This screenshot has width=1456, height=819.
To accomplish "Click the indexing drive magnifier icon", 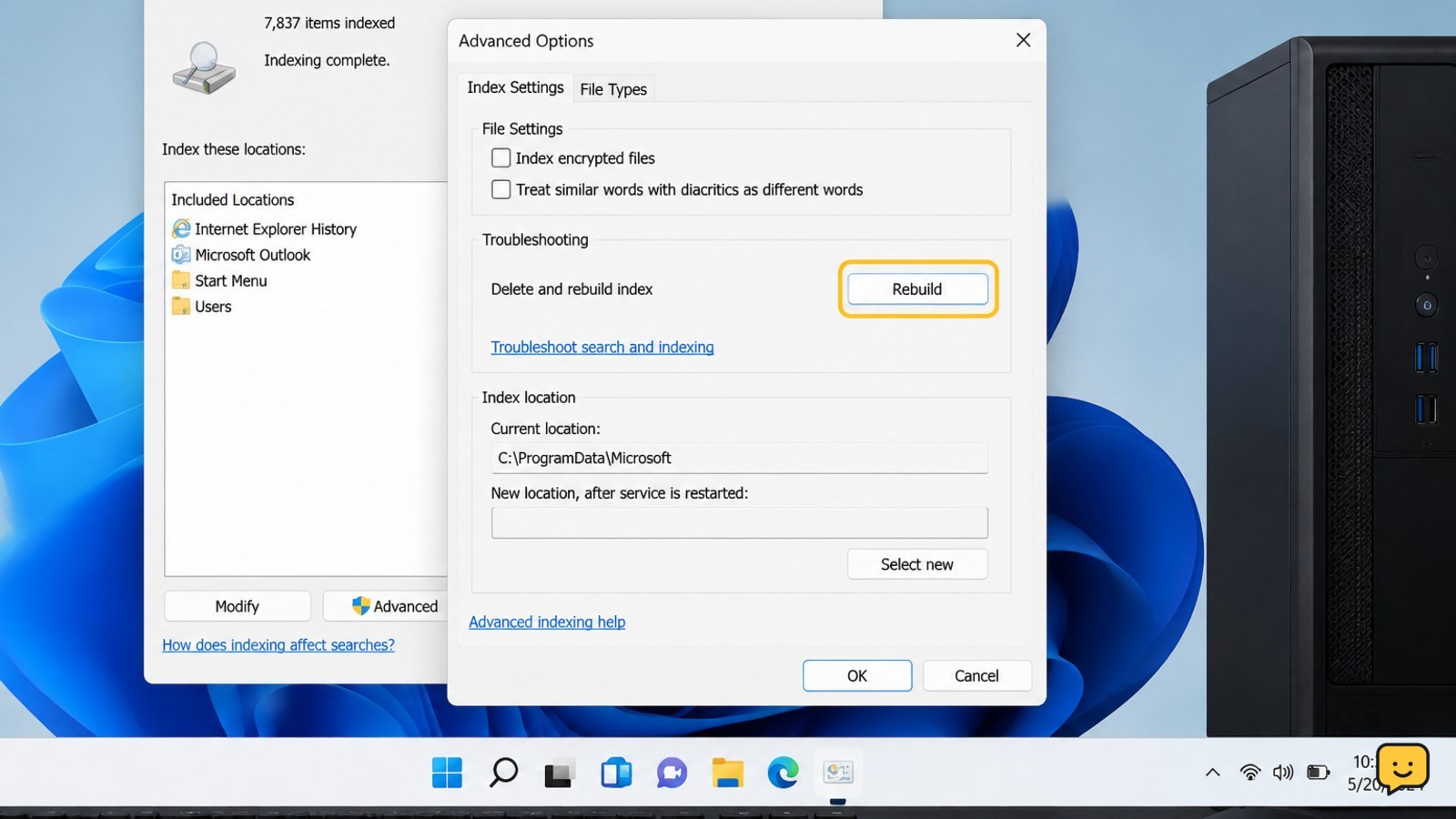I will pos(204,68).
